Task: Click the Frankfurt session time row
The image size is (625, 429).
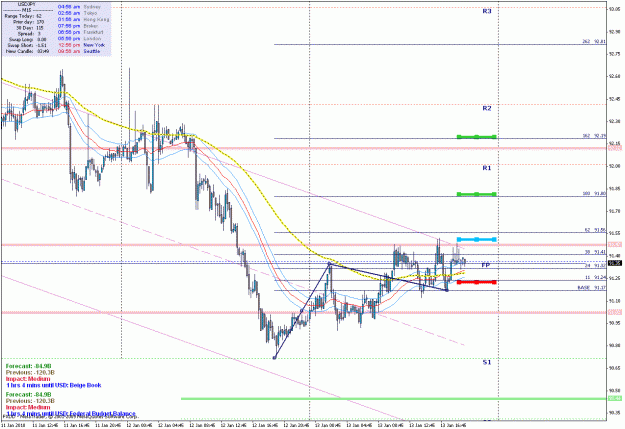Action: click(81, 32)
